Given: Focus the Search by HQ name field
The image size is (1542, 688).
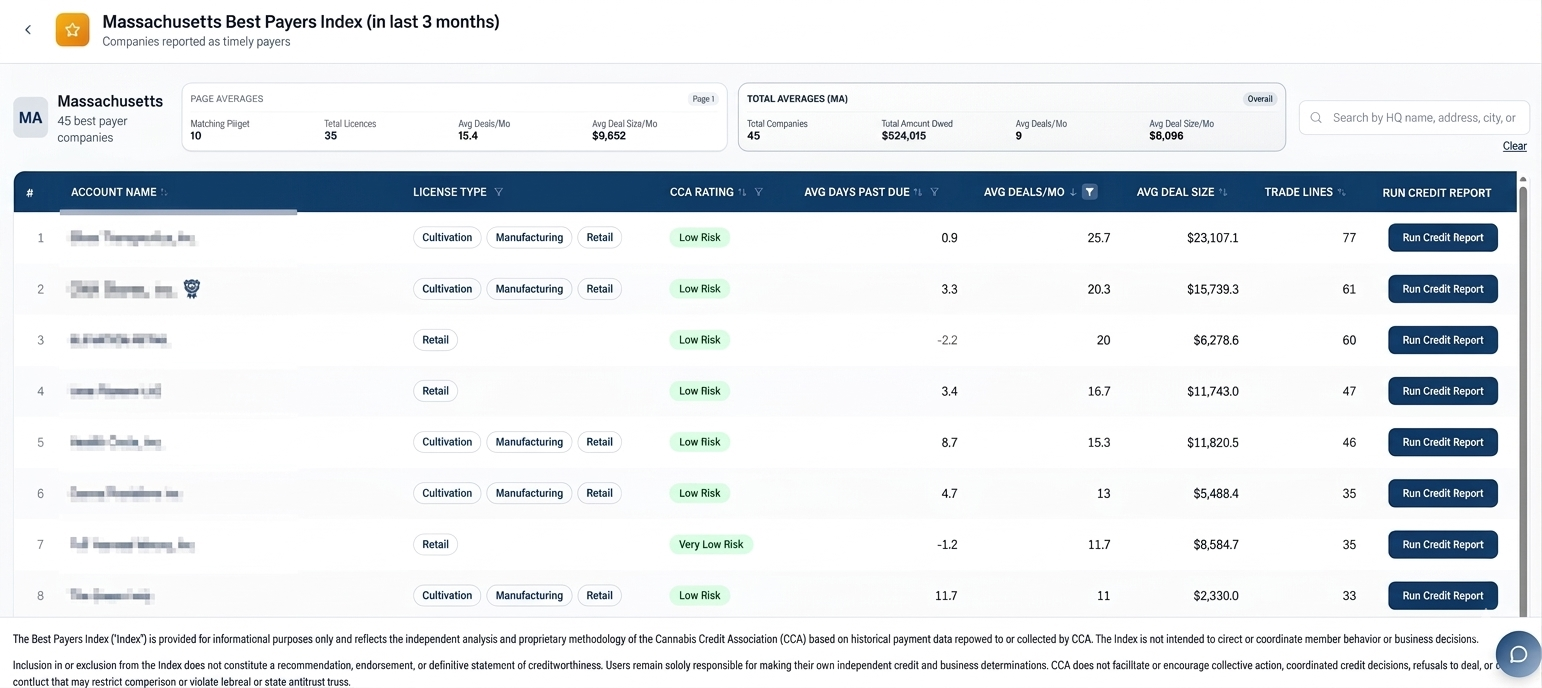Looking at the screenshot, I should [1414, 118].
